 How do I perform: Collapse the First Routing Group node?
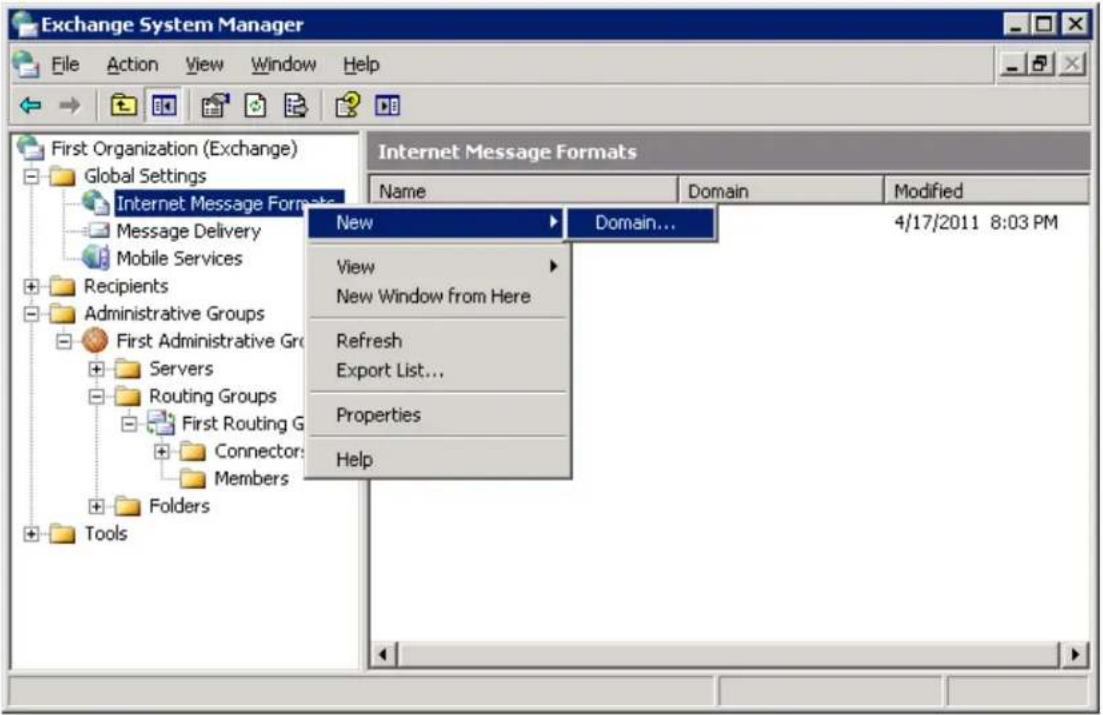129,424
